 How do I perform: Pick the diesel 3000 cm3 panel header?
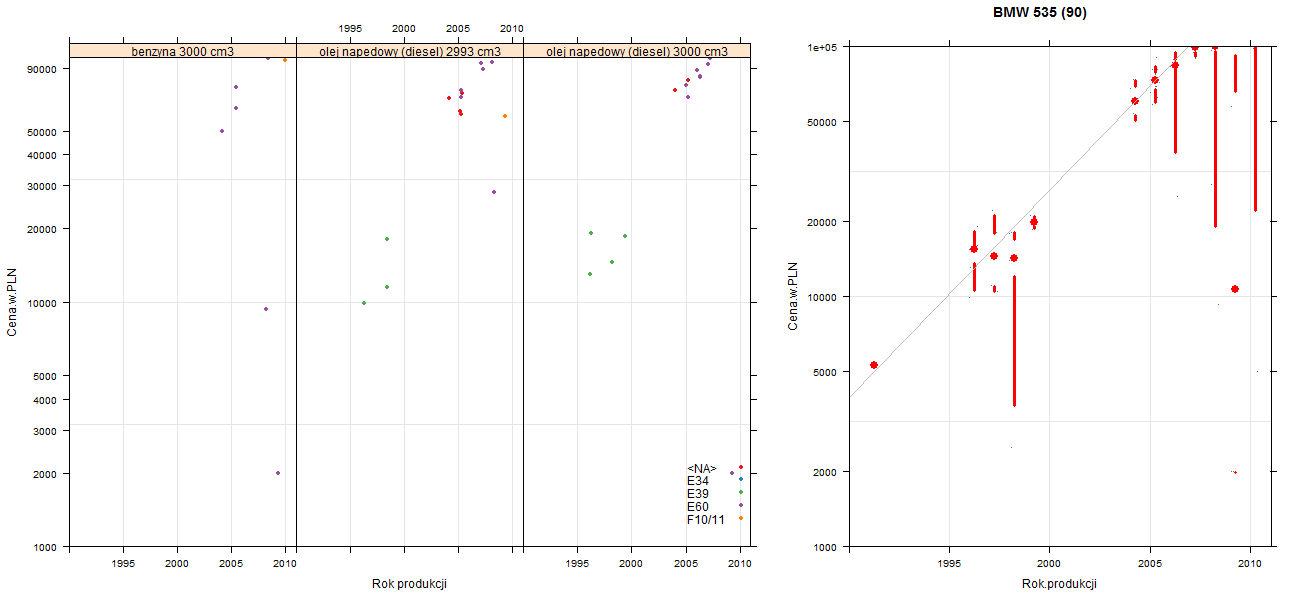(x=637, y=51)
